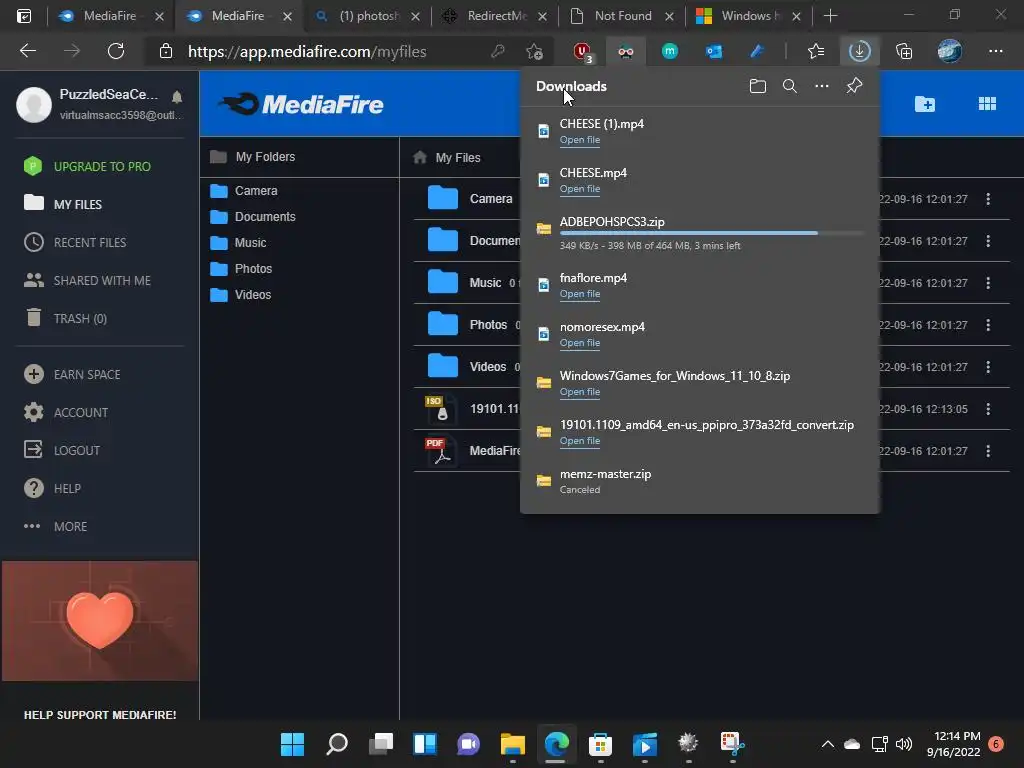
Task: Switch to the Not Found tab
Action: 620,16
